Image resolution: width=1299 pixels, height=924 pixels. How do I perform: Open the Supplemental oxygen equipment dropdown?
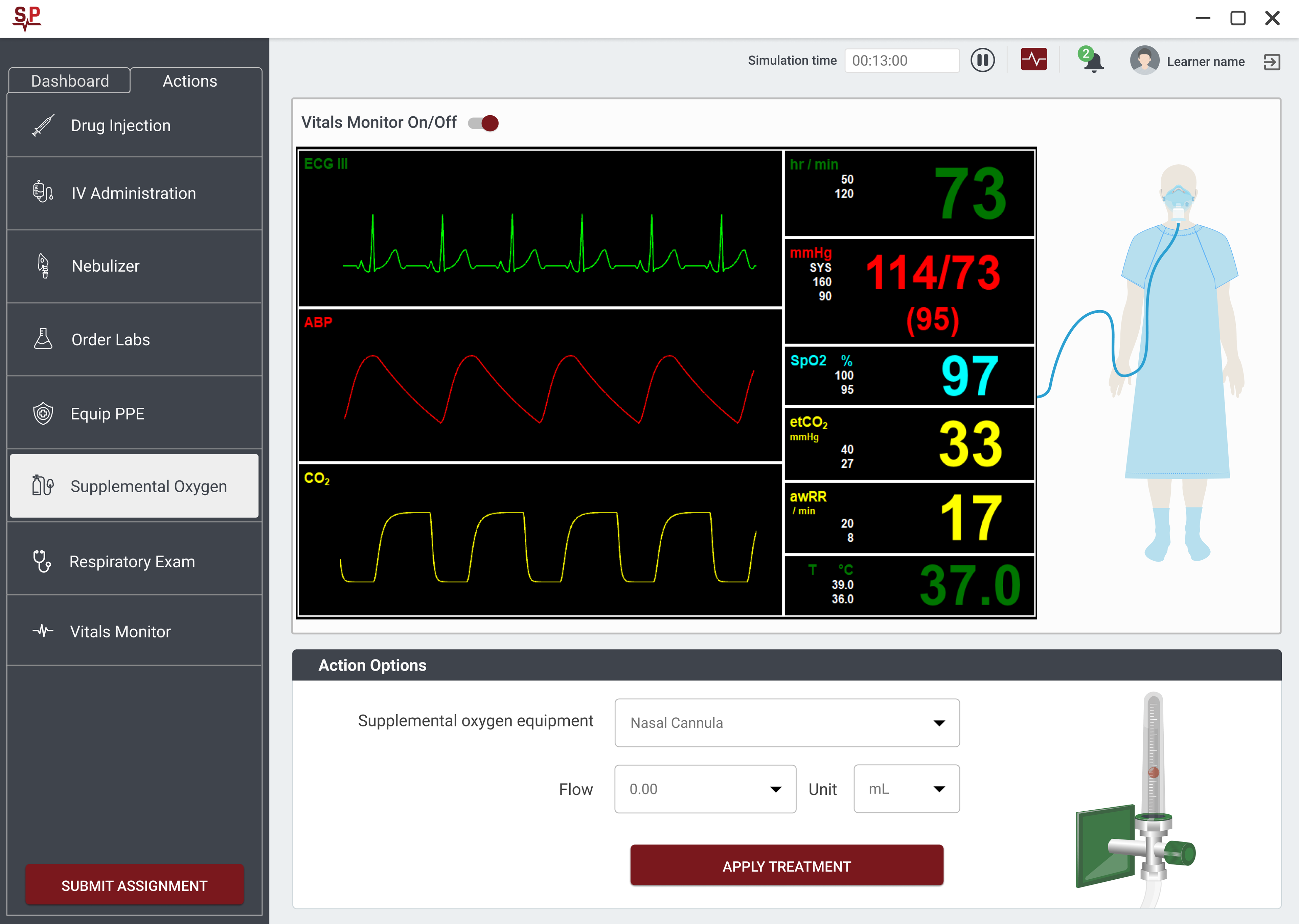(787, 723)
